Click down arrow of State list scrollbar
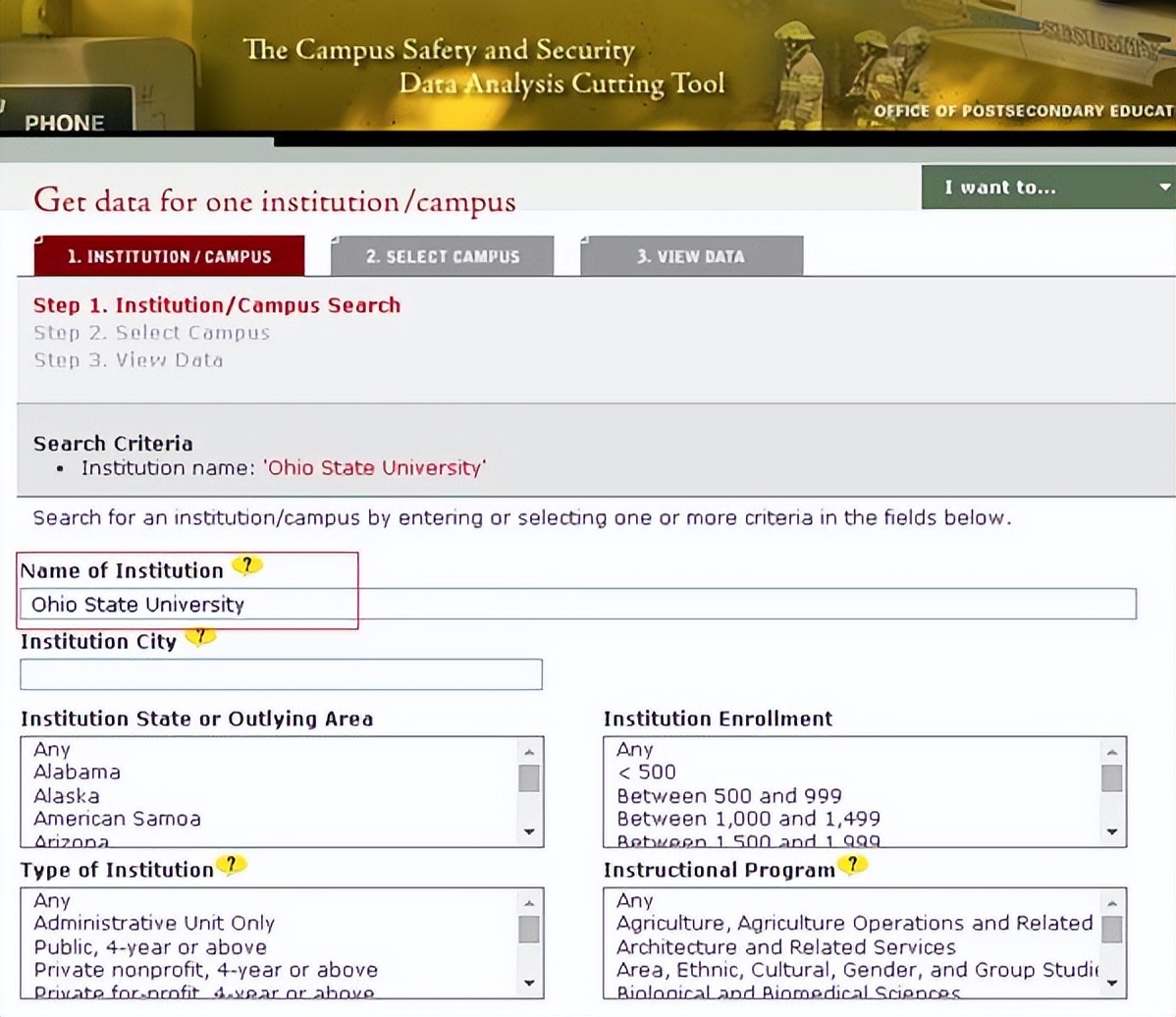Image resolution: width=1176 pixels, height=1017 pixels. [x=529, y=831]
